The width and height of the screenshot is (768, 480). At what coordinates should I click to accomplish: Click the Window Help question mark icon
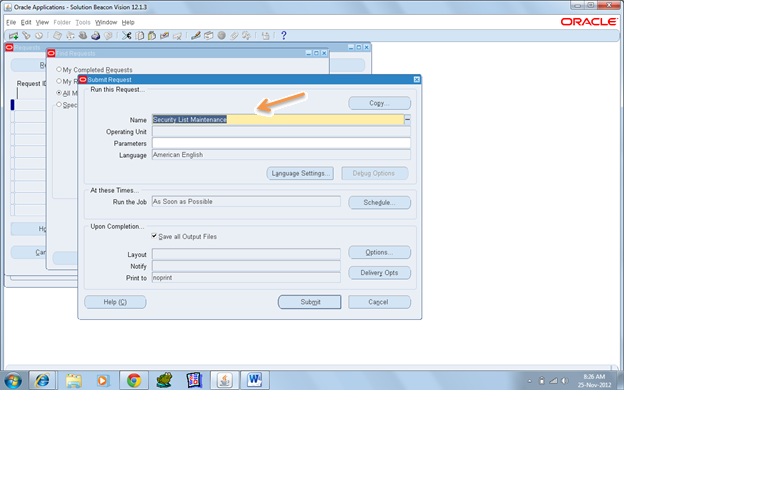[x=284, y=36]
